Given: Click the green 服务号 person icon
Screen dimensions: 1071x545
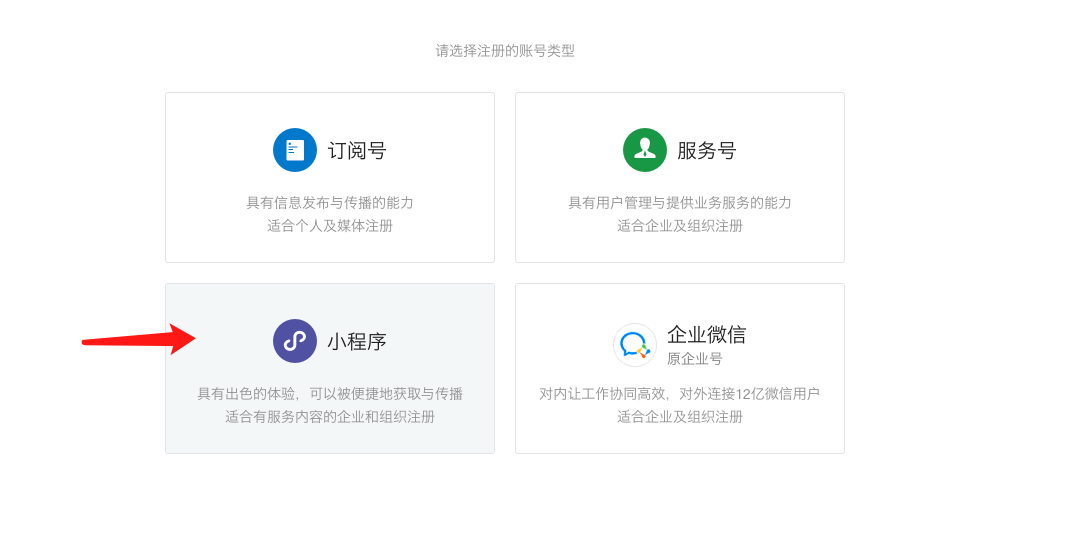Looking at the screenshot, I should point(645,150).
